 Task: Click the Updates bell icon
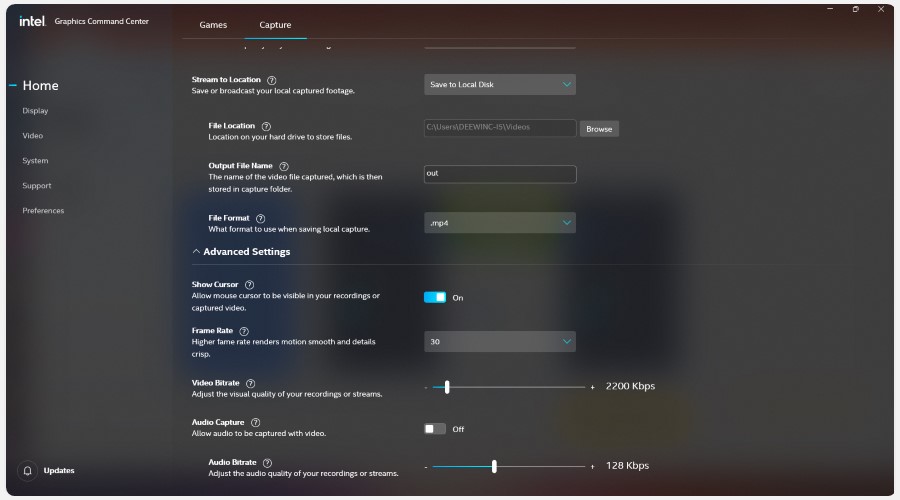(28, 471)
